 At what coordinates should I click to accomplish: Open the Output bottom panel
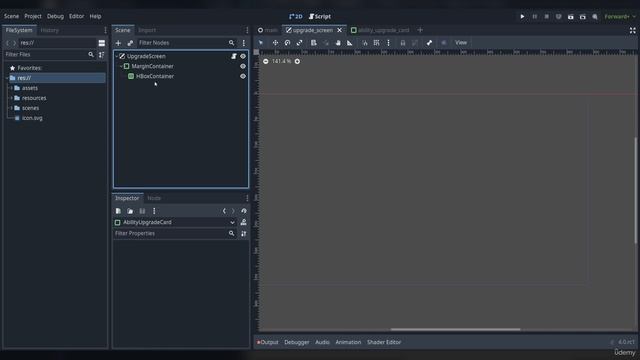[268, 342]
